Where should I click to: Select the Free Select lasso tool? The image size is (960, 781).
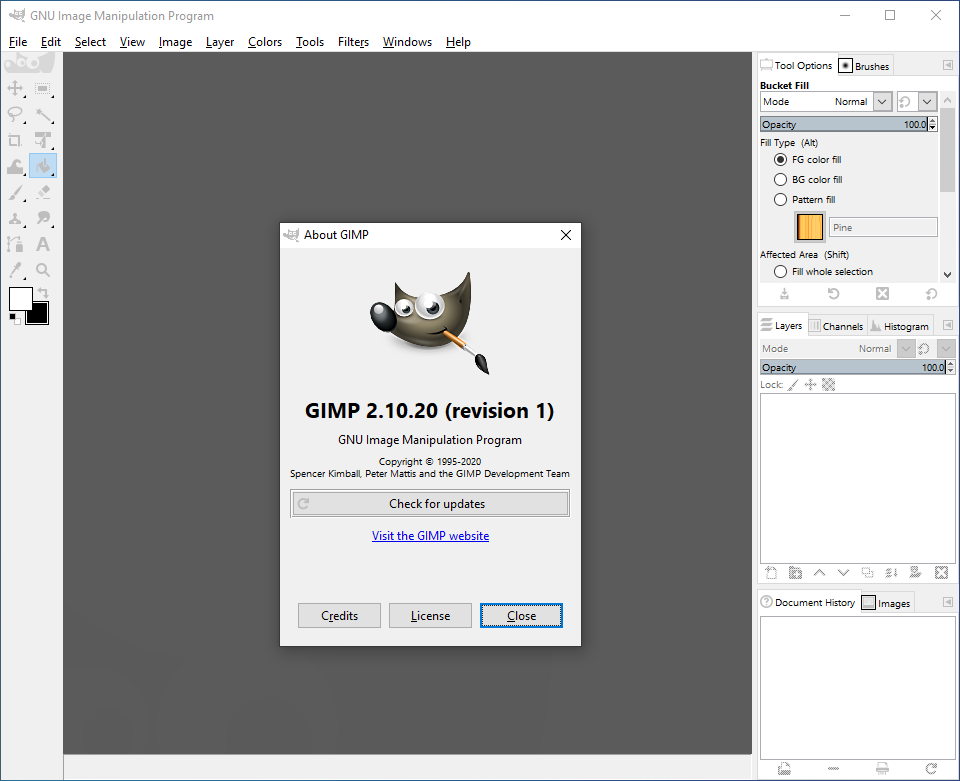pyautogui.click(x=15, y=114)
